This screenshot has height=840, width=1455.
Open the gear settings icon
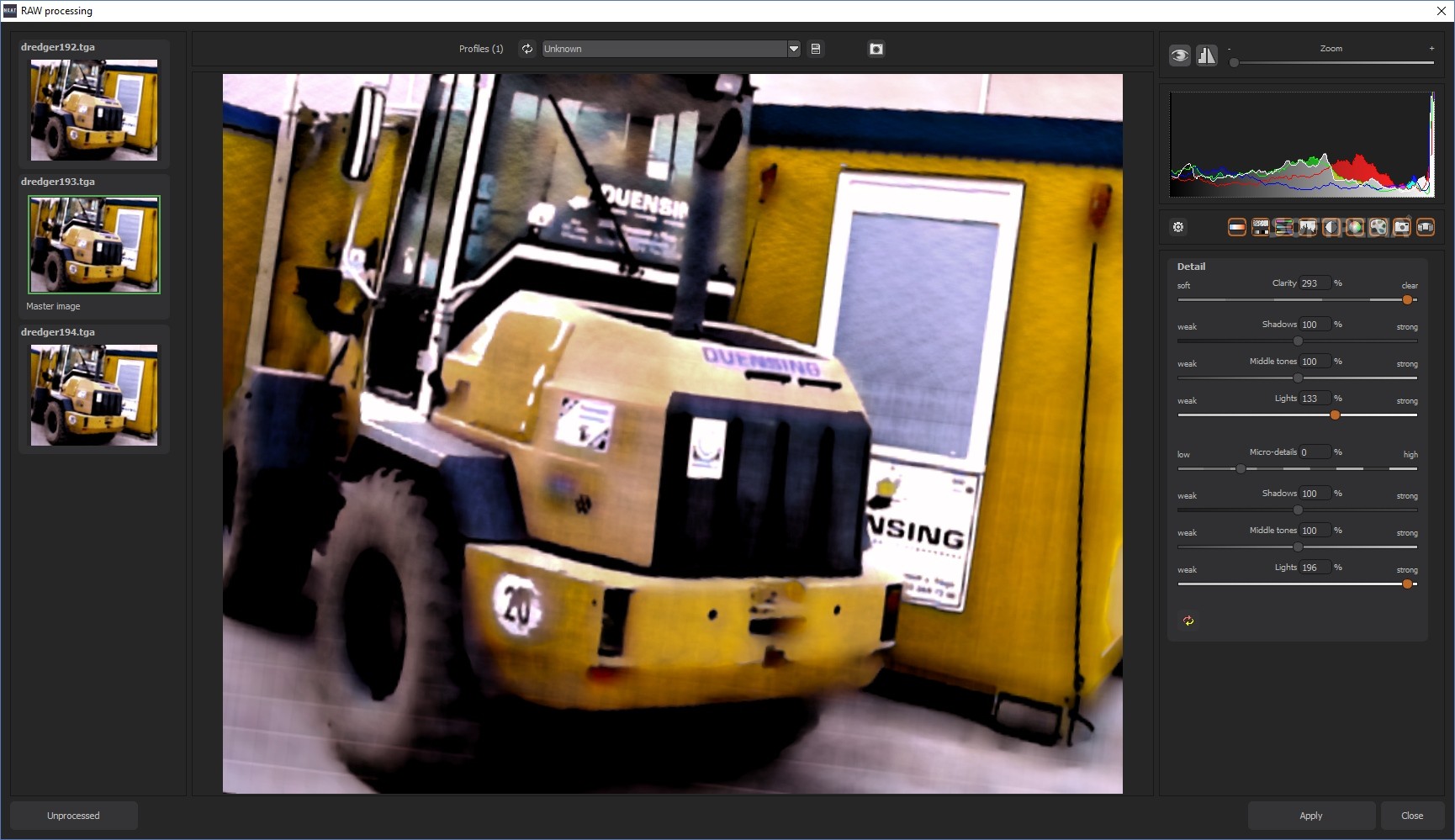click(1178, 227)
